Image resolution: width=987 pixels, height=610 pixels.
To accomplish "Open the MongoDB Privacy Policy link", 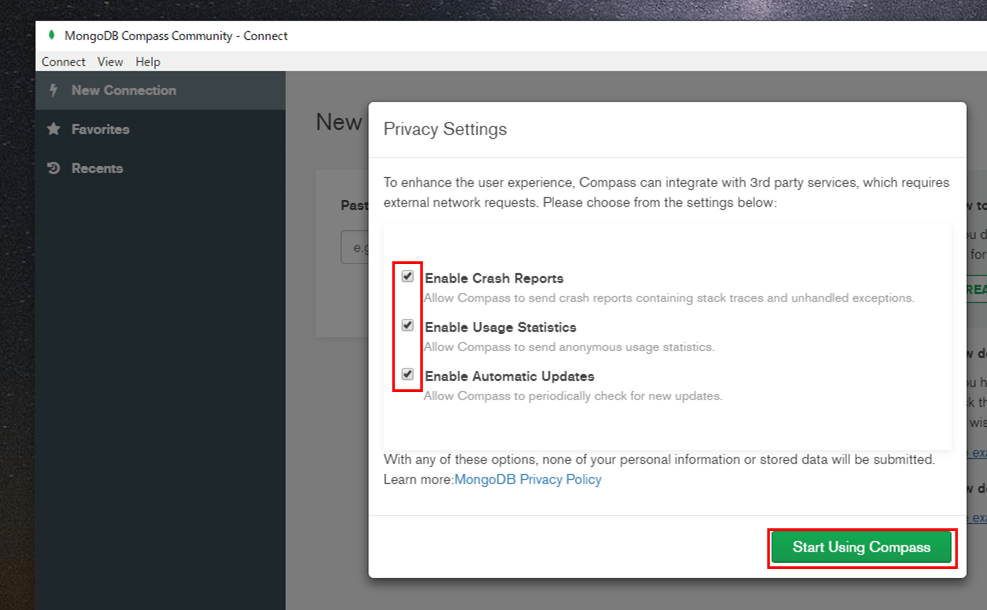I will click(x=528, y=479).
